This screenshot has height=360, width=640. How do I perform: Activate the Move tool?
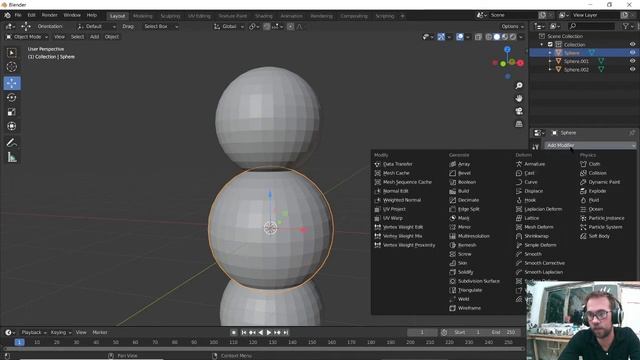tap(11, 83)
